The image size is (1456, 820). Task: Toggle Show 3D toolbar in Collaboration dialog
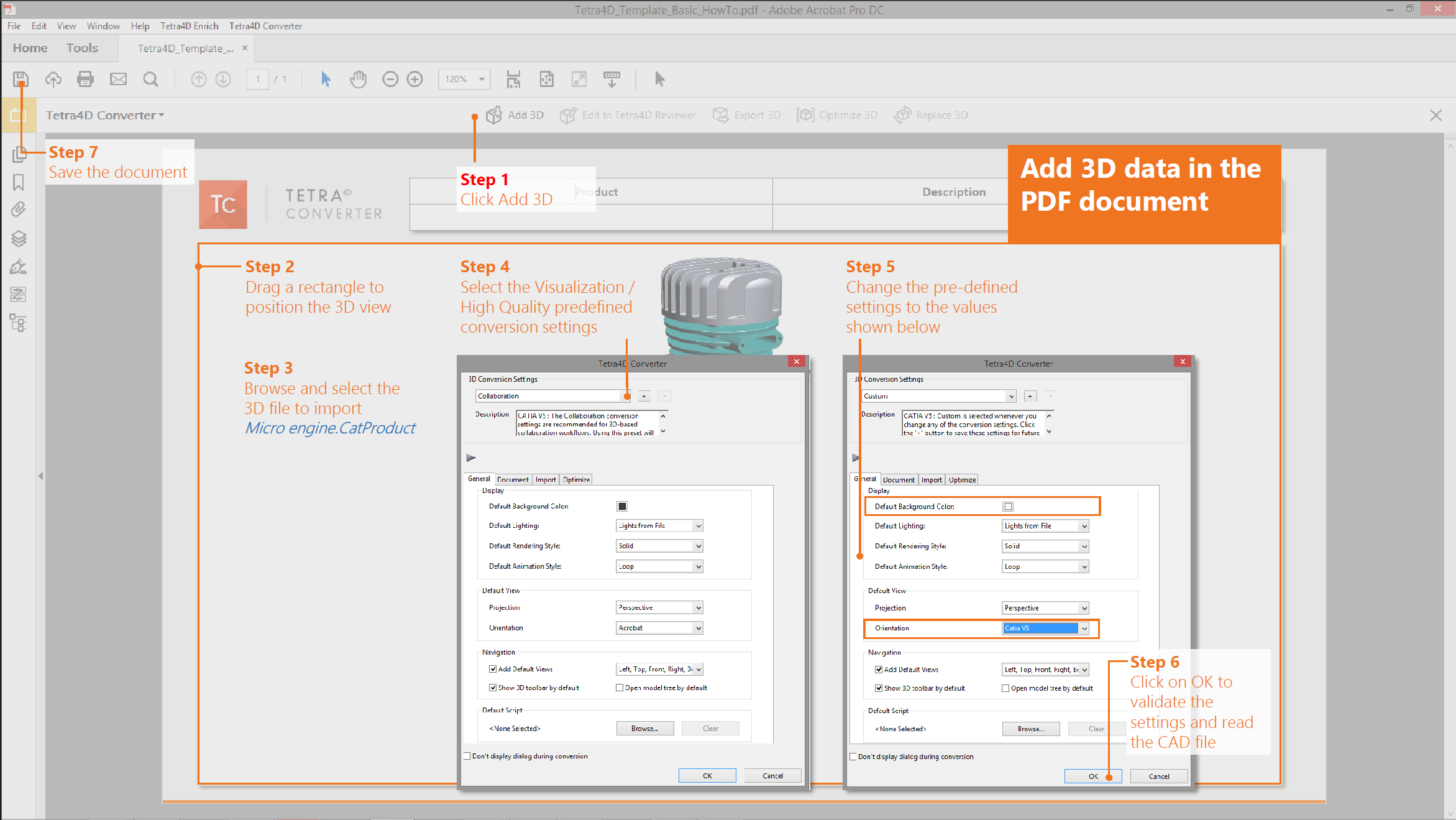coord(493,688)
